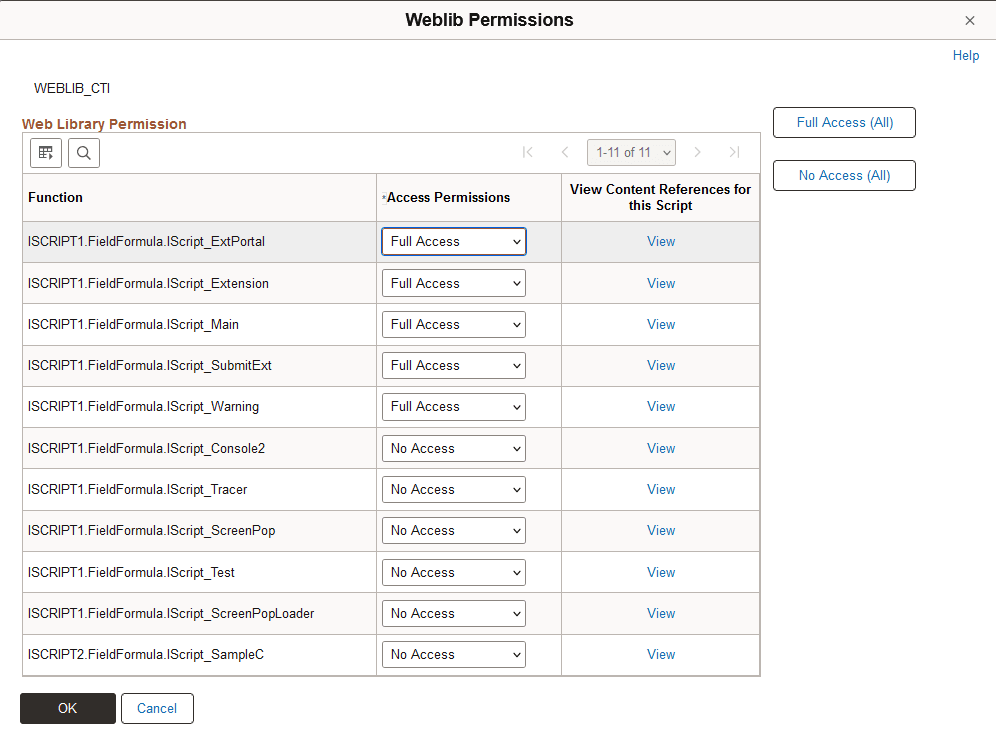Click the Full Access (All) button
This screenshot has height=731, width=996.
(844, 122)
